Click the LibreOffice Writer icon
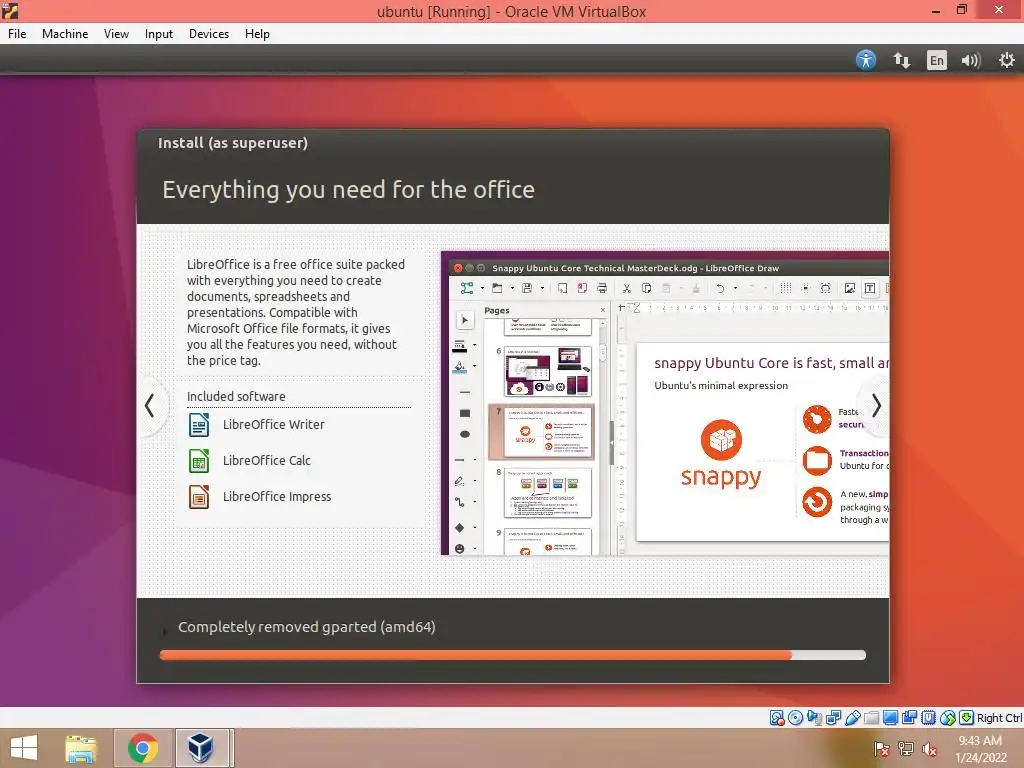Viewport: 1024px width, 768px height. click(x=199, y=424)
